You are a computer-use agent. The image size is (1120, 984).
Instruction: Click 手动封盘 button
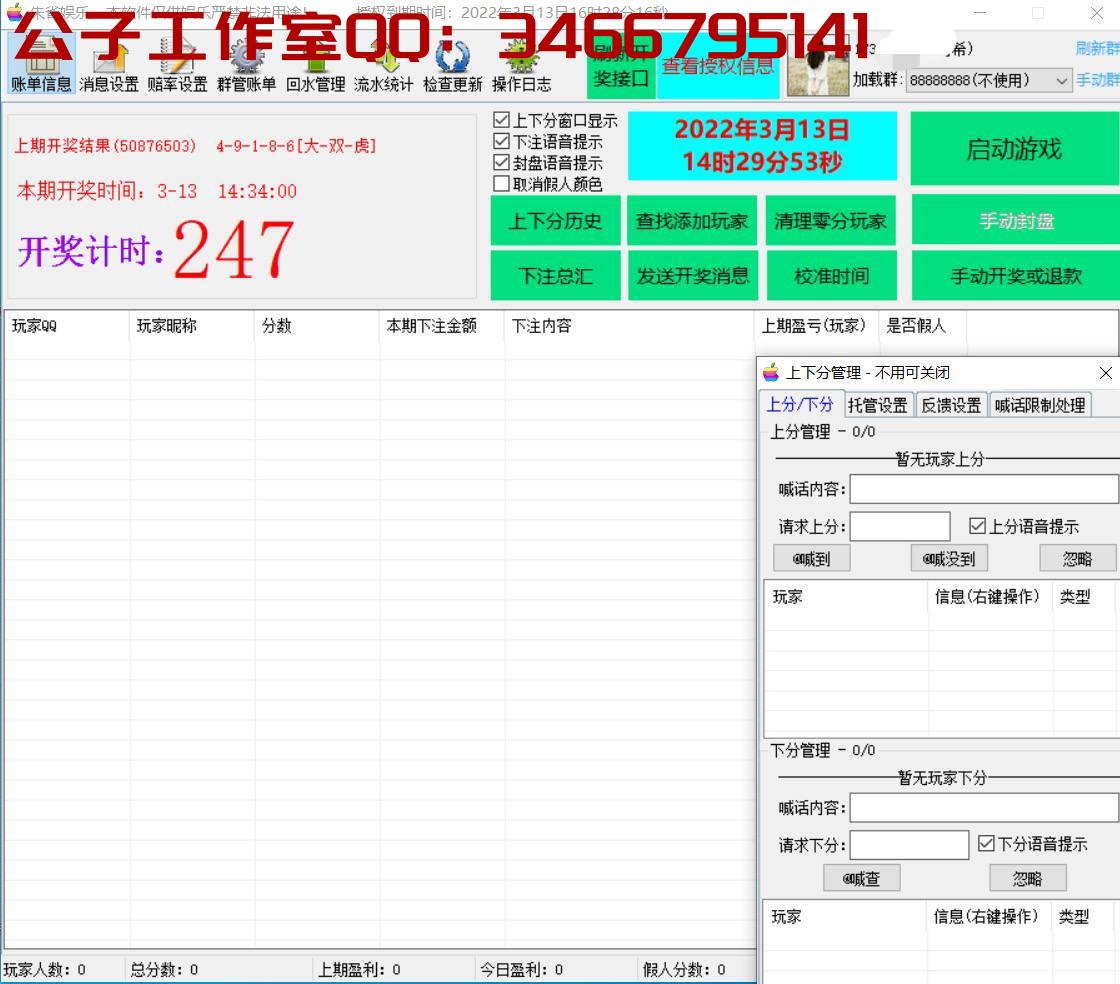point(1016,221)
